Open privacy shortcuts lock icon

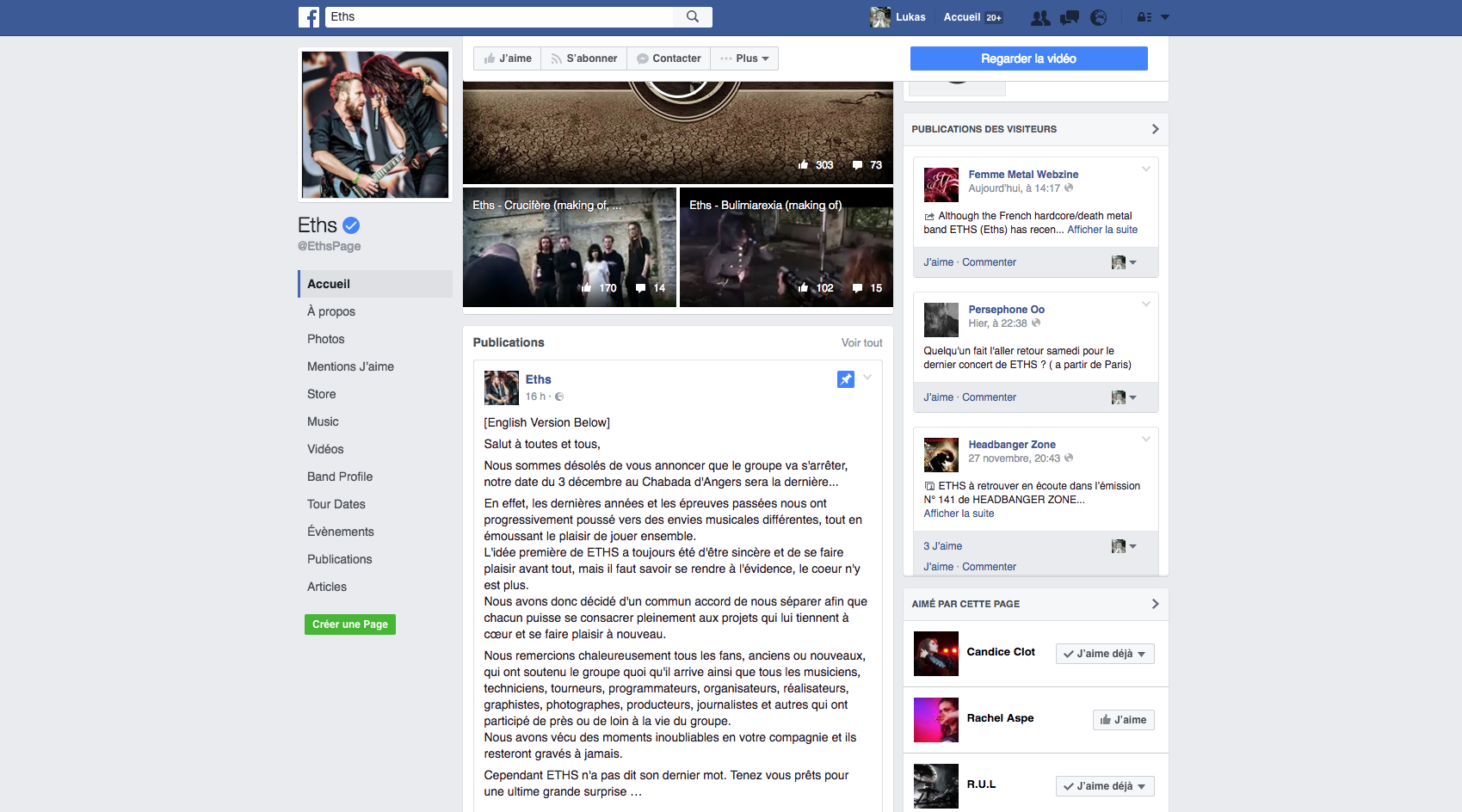coord(1144,17)
